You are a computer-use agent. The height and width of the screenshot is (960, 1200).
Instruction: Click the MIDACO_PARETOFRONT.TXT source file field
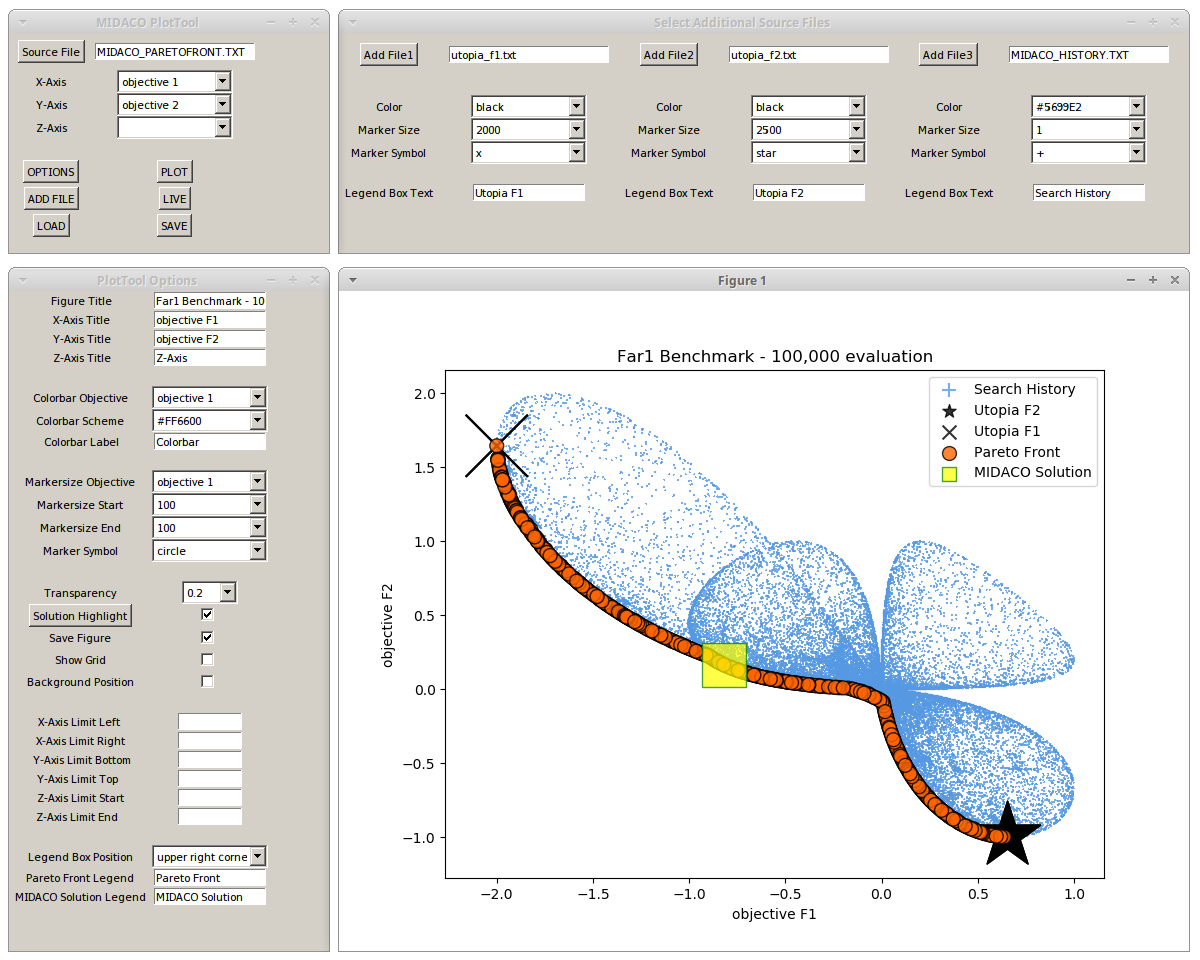175,52
